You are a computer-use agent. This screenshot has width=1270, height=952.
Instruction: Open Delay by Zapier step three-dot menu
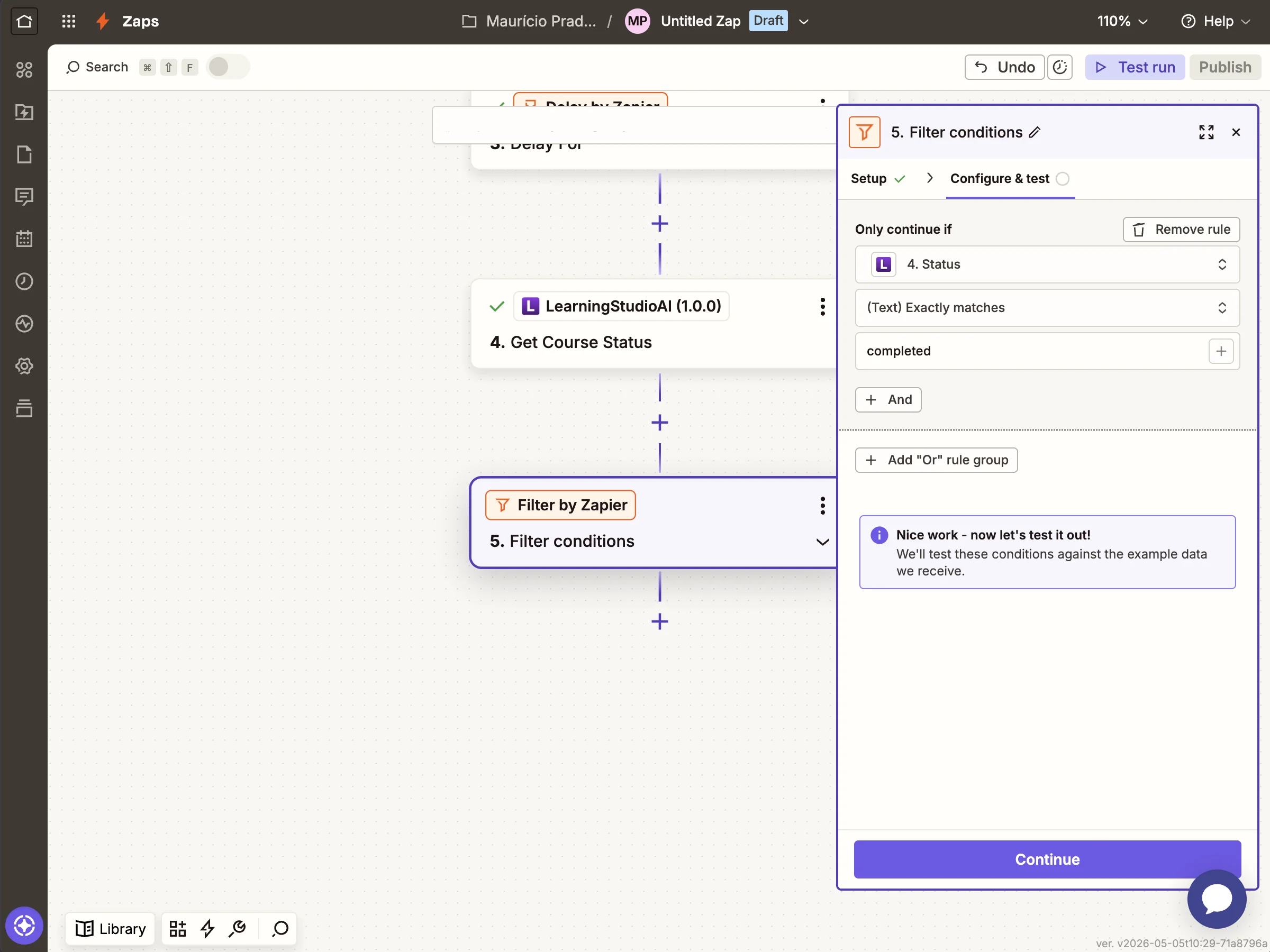click(822, 102)
